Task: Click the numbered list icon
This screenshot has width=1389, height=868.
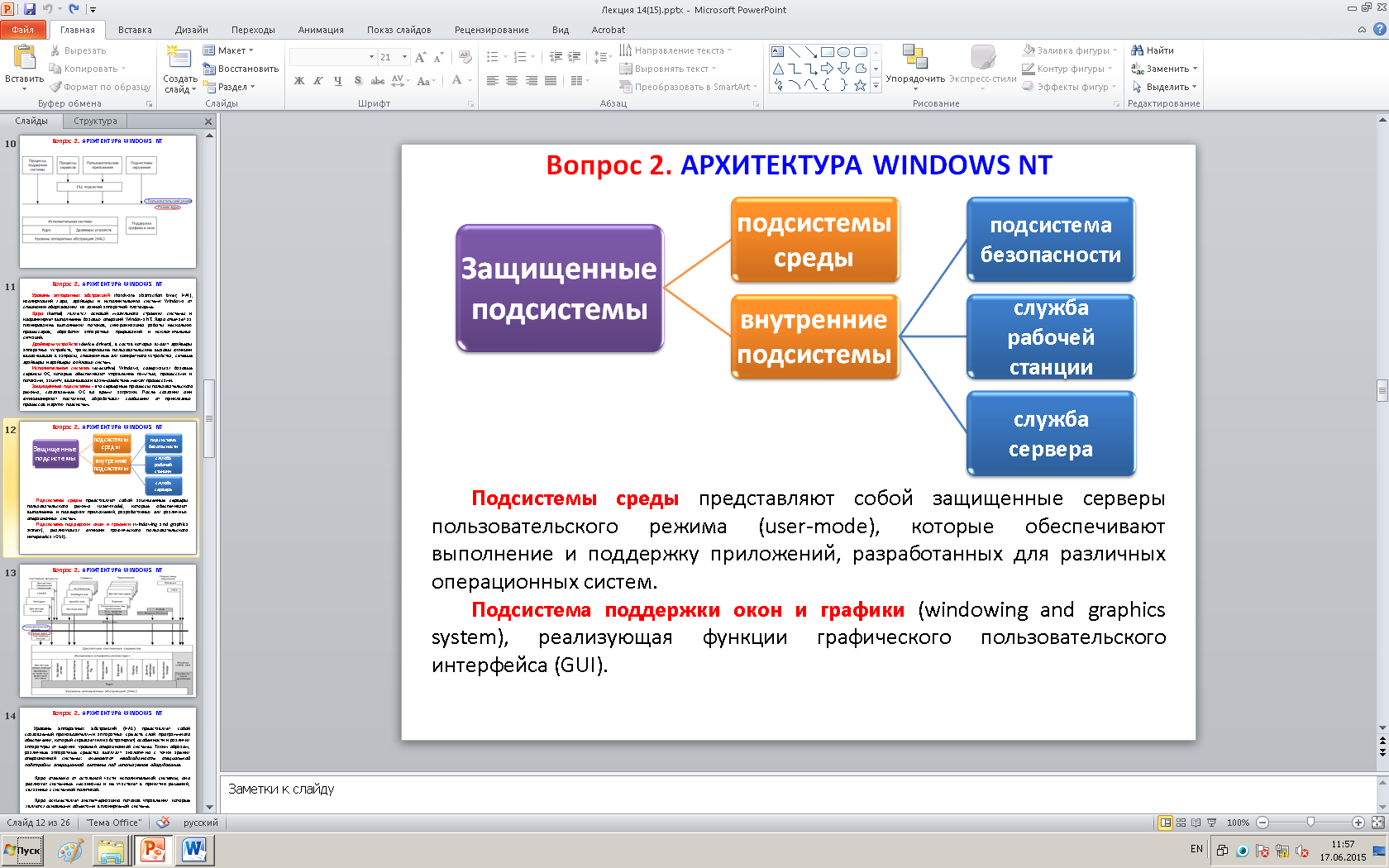Action: [x=520, y=57]
